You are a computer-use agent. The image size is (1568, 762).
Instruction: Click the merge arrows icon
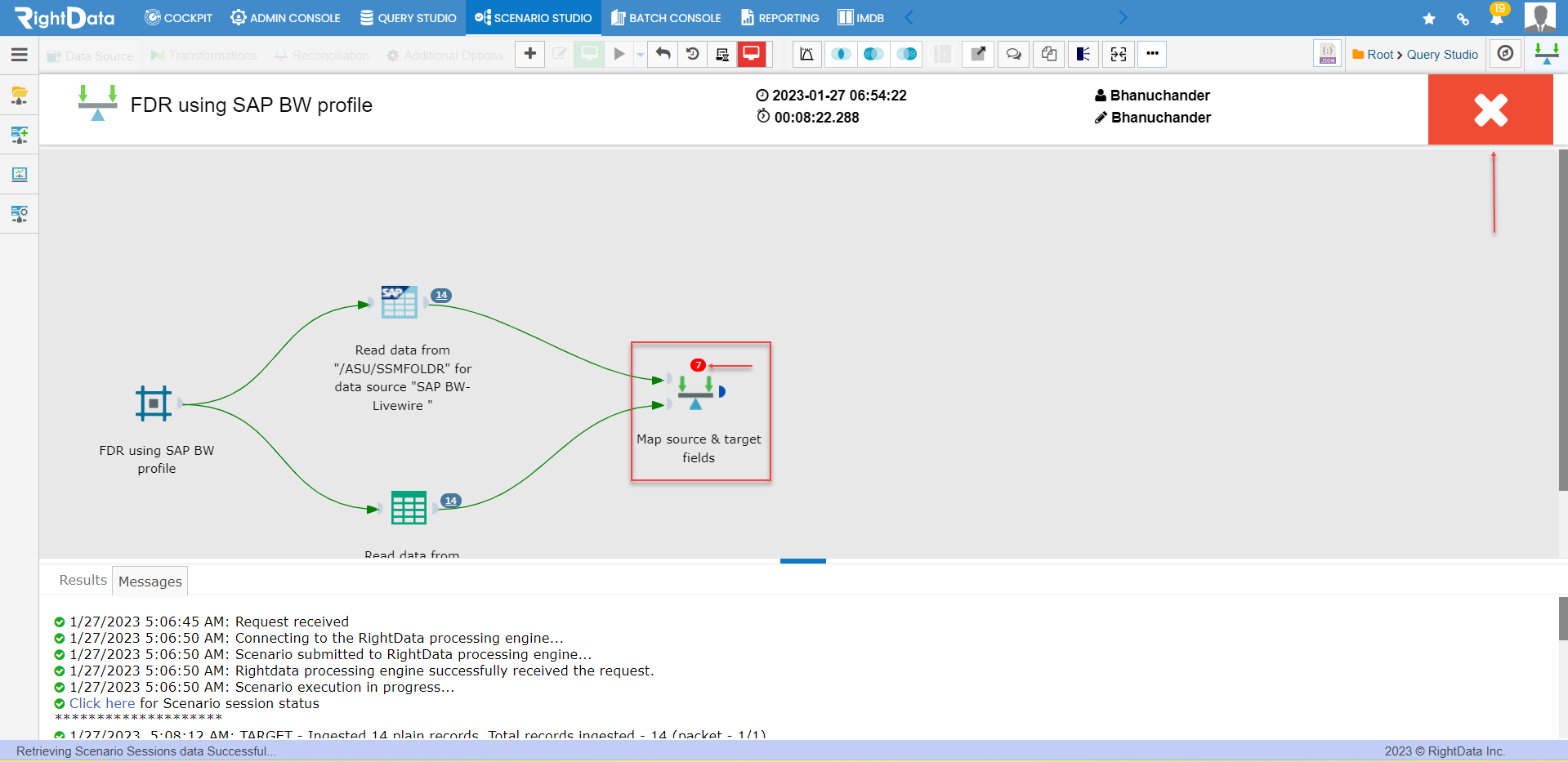click(x=1118, y=54)
